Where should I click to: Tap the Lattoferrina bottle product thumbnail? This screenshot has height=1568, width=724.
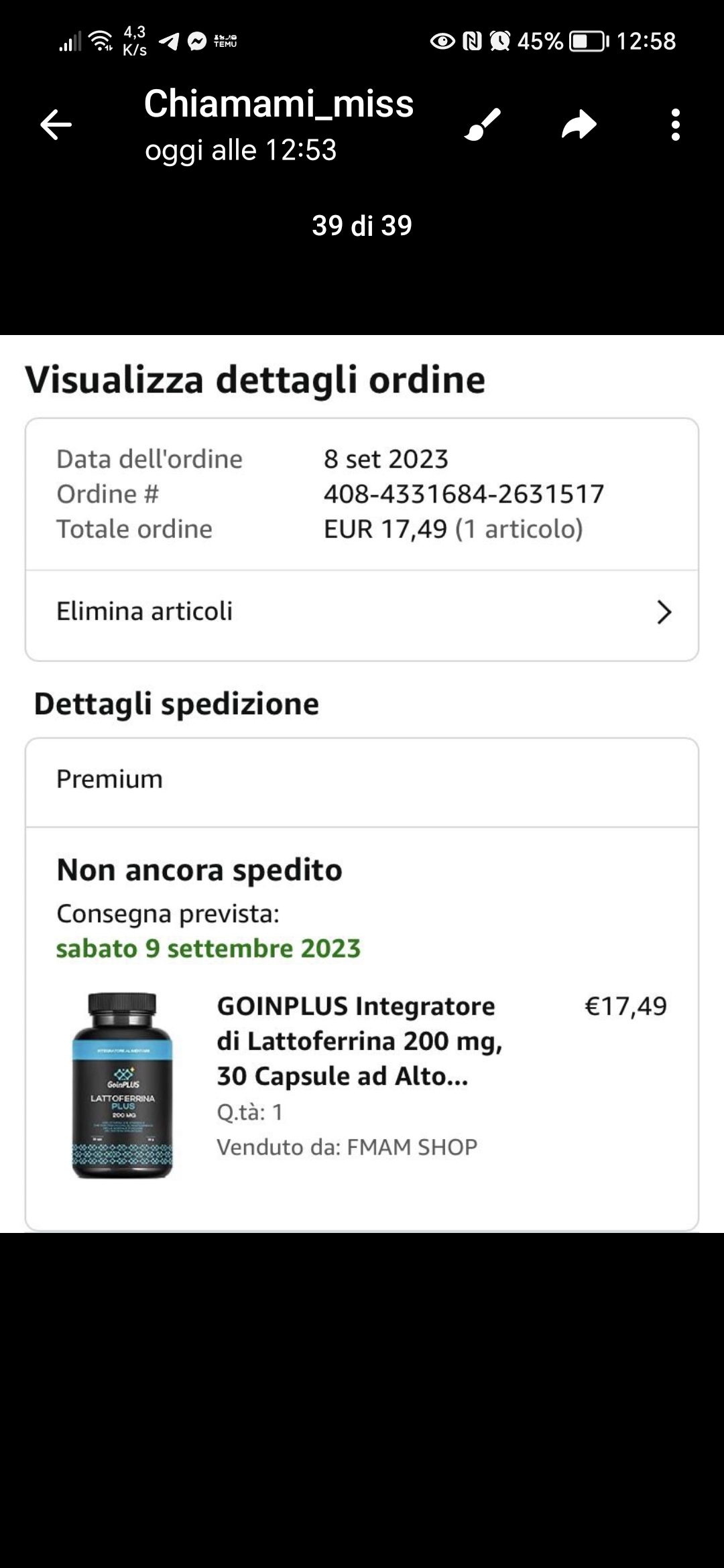(123, 1085)
